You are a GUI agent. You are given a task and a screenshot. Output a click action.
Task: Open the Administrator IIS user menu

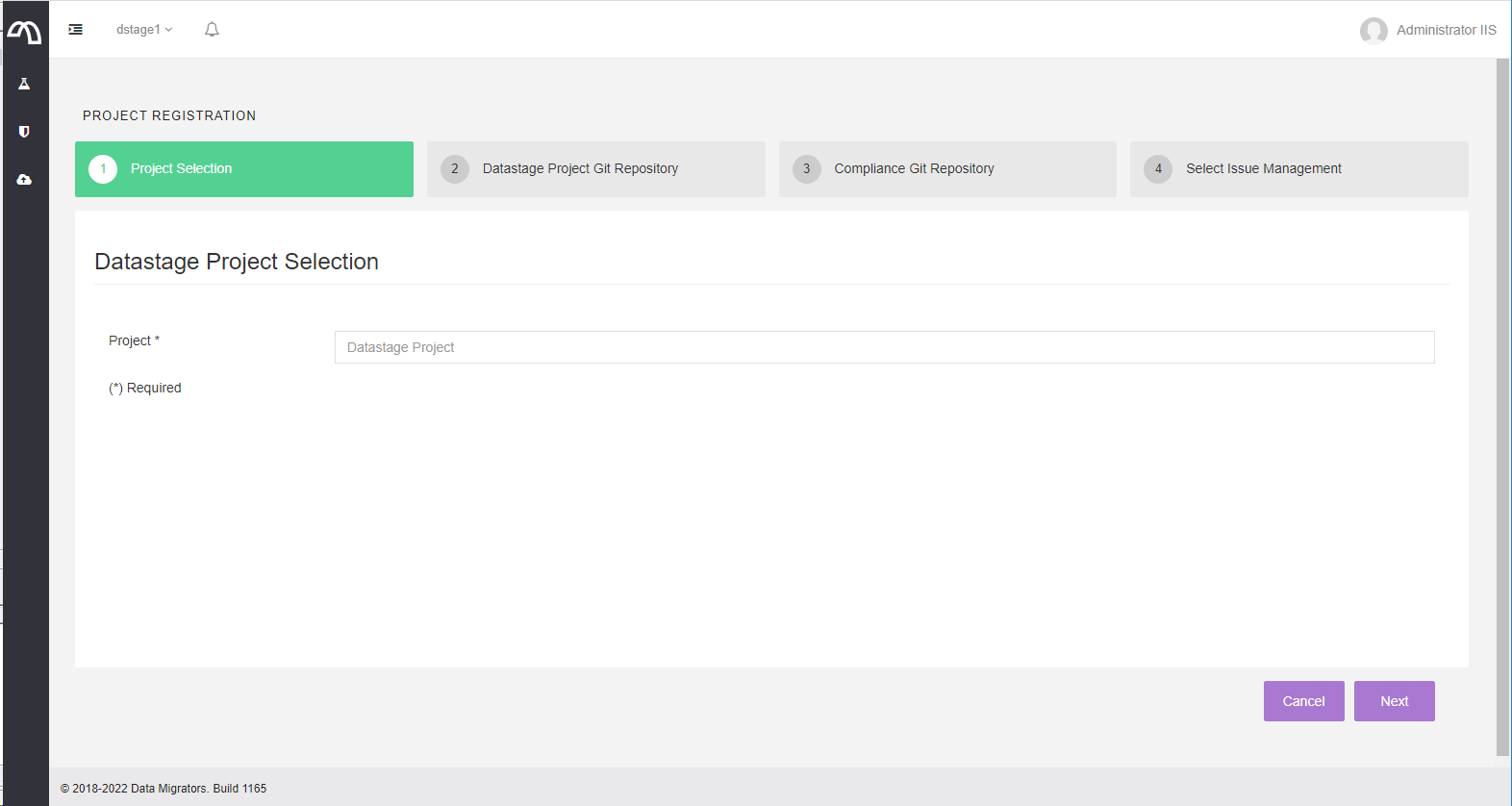click(1446, 30)
